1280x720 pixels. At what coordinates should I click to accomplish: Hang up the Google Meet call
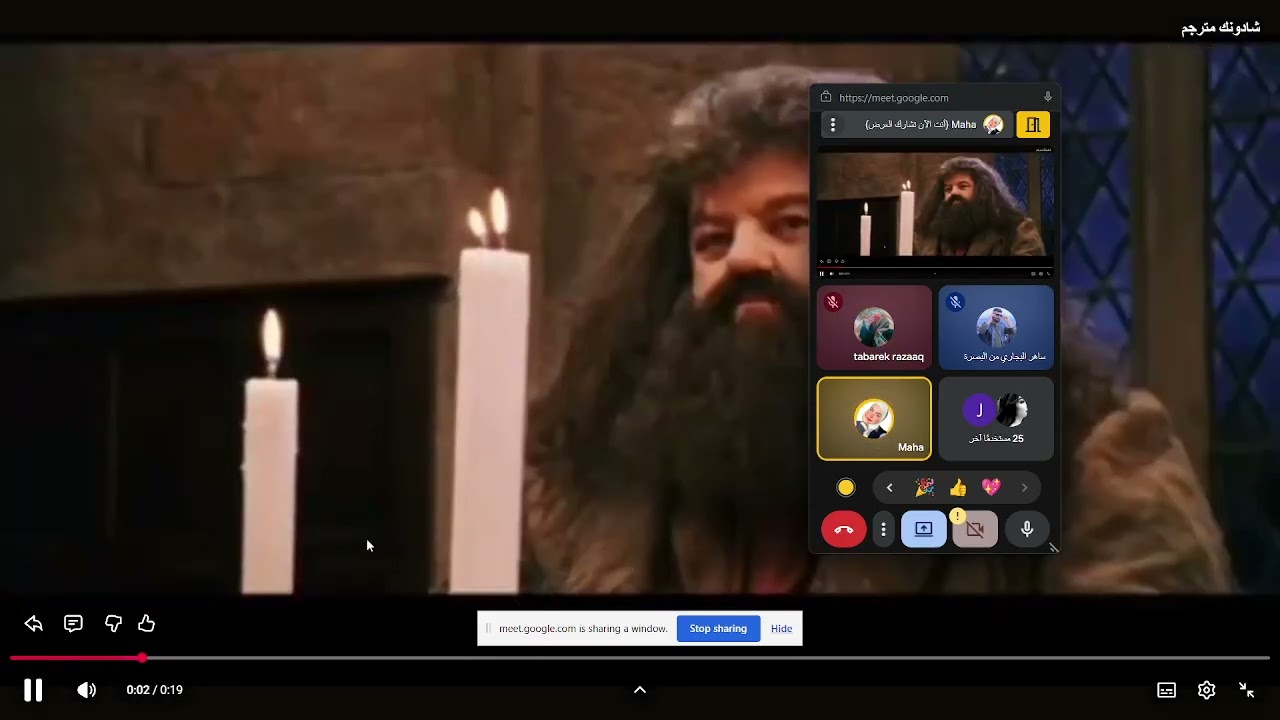coord(844,530)
